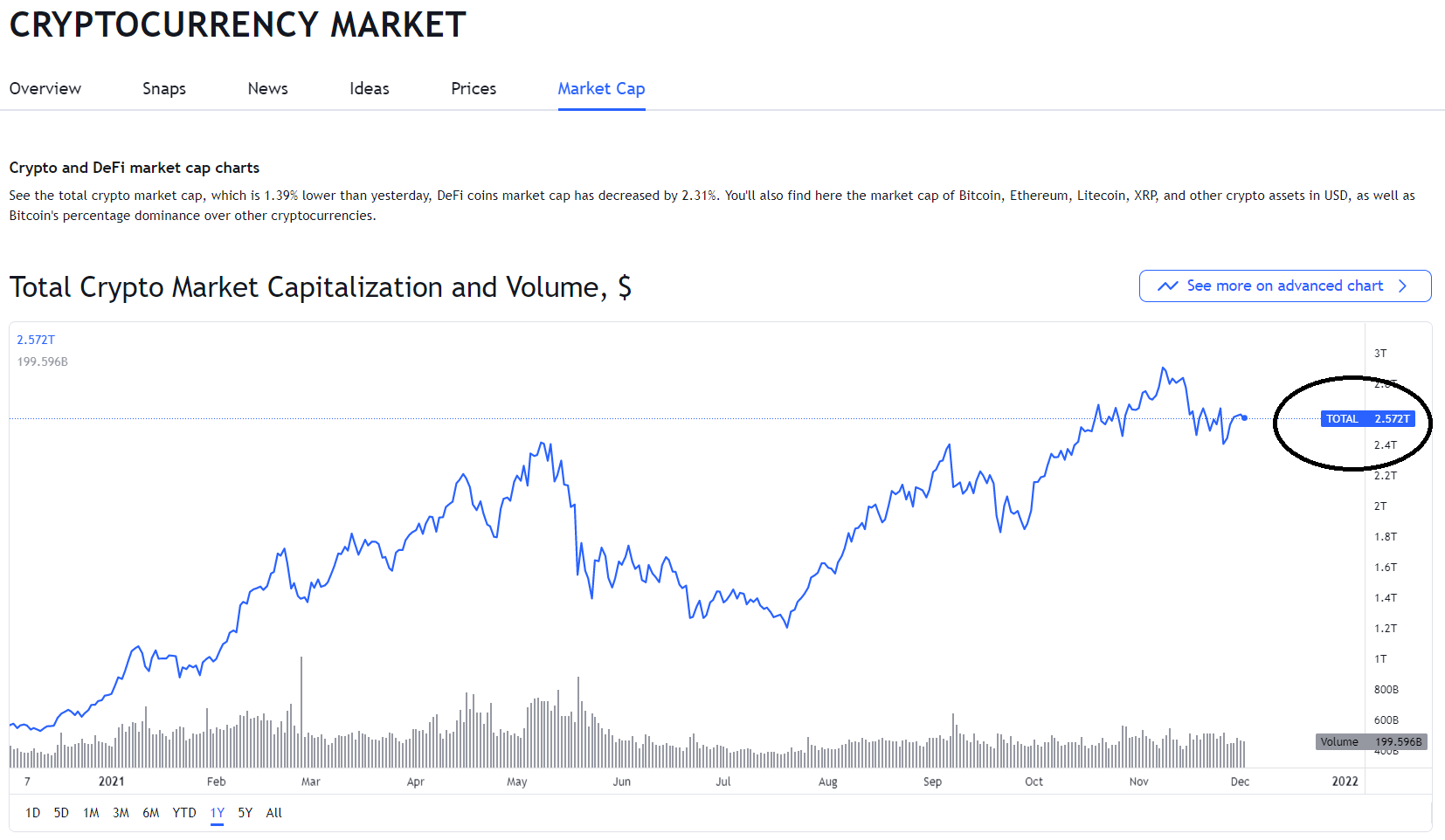
Task: Change chart range to 5Y
Action: click(245, 813)
